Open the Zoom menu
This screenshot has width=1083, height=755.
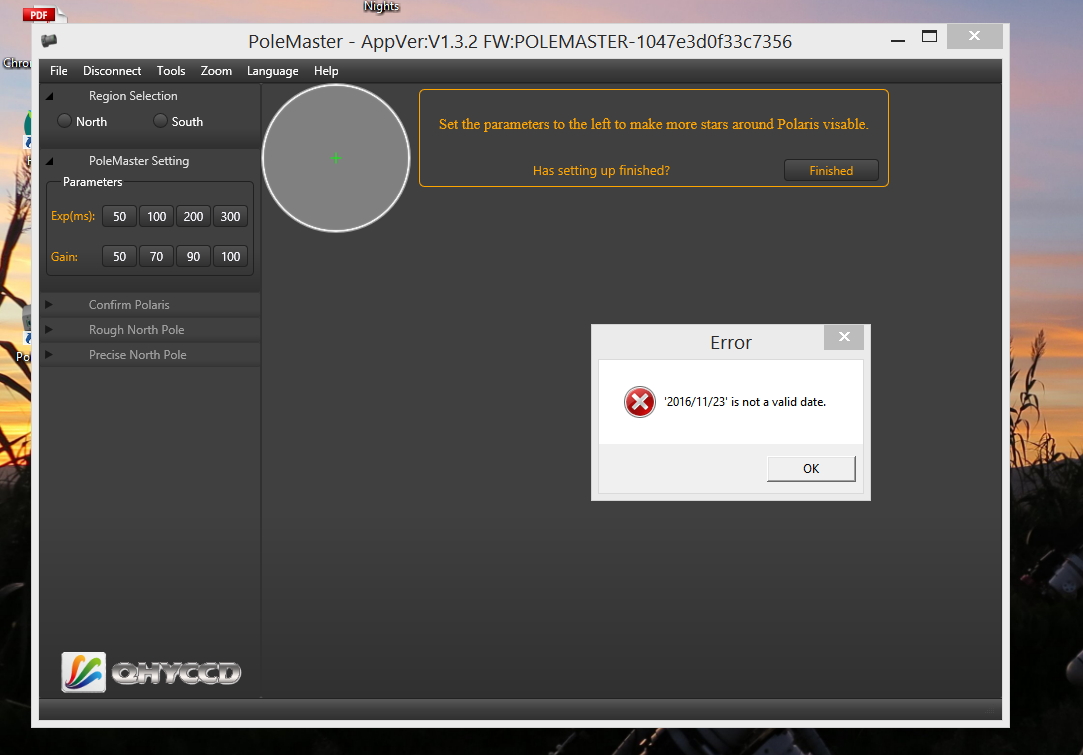click(216, 70)
